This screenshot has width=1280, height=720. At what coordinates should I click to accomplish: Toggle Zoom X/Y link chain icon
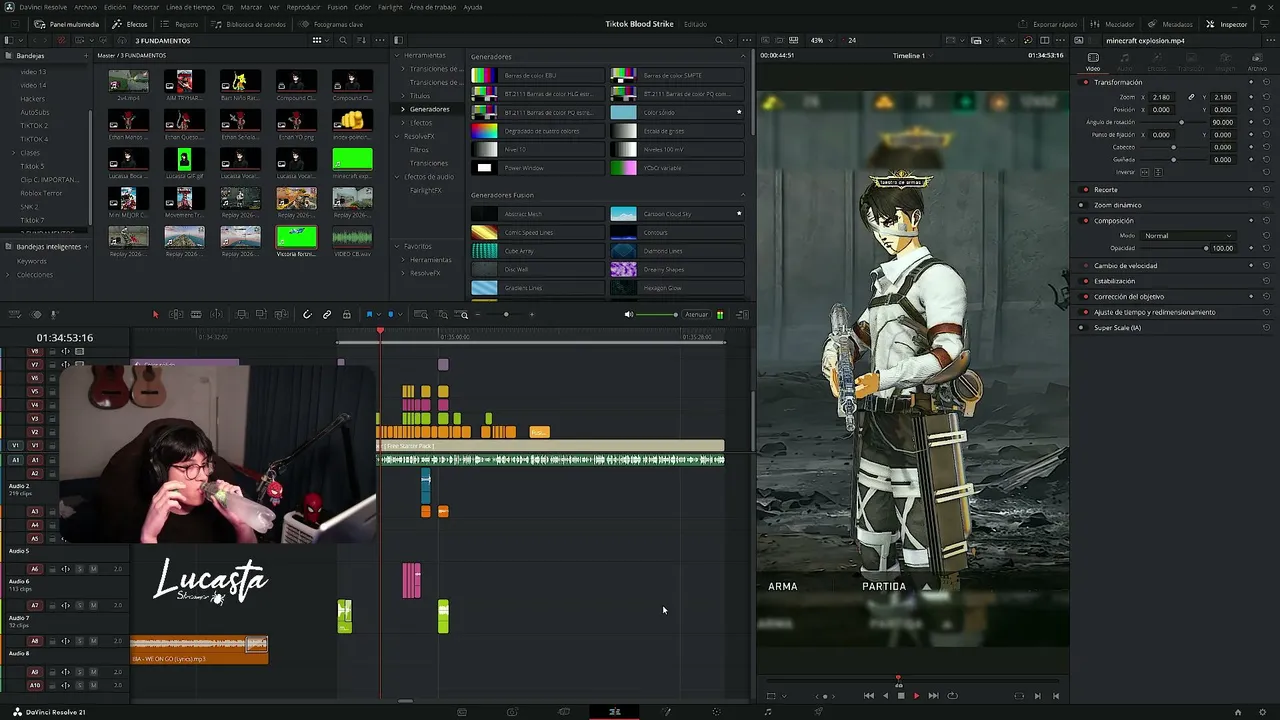pyautogui.click(x=1191, y=97)
